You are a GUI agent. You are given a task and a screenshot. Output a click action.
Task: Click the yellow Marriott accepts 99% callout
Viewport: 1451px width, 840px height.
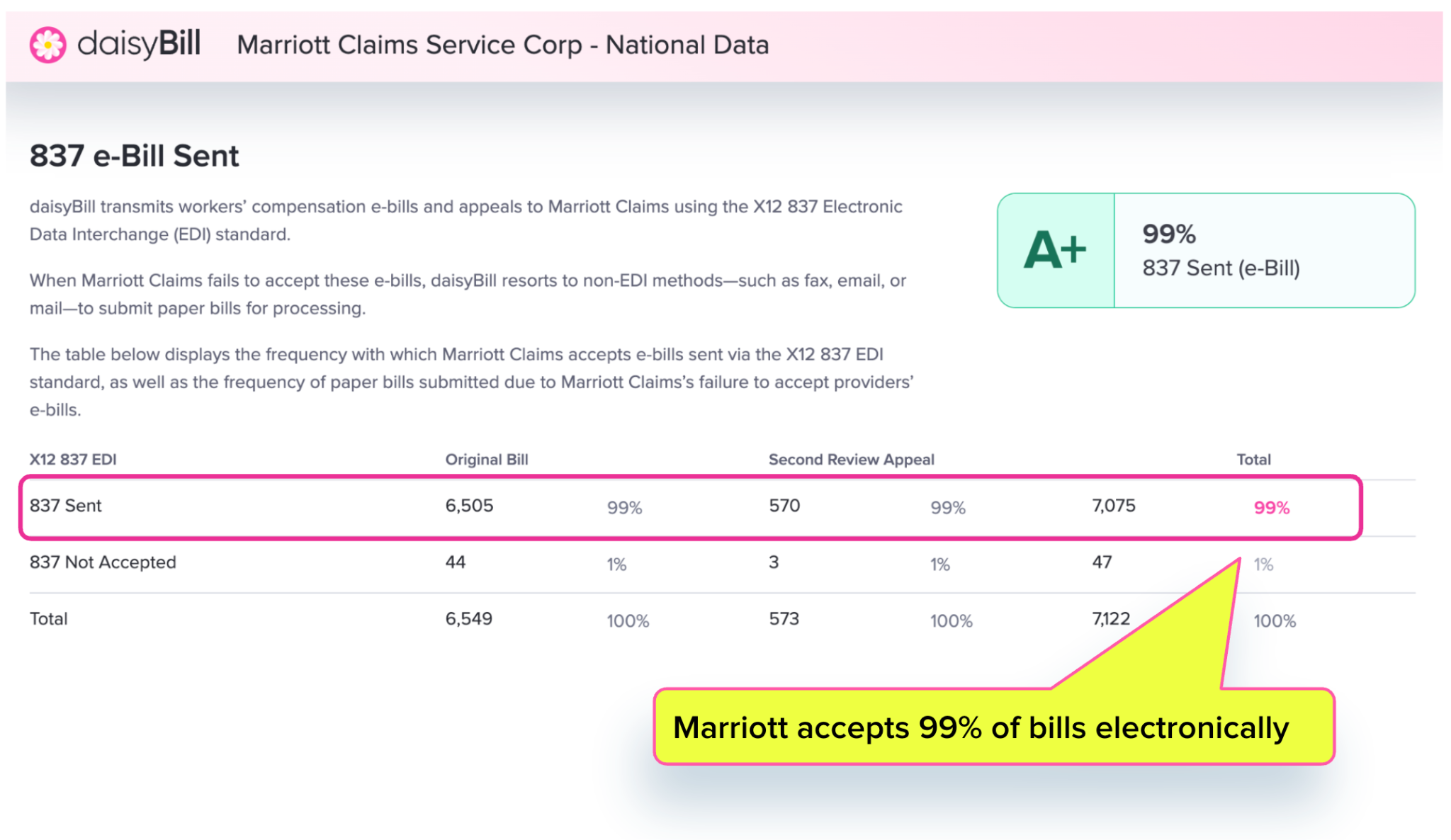(981, 727)
